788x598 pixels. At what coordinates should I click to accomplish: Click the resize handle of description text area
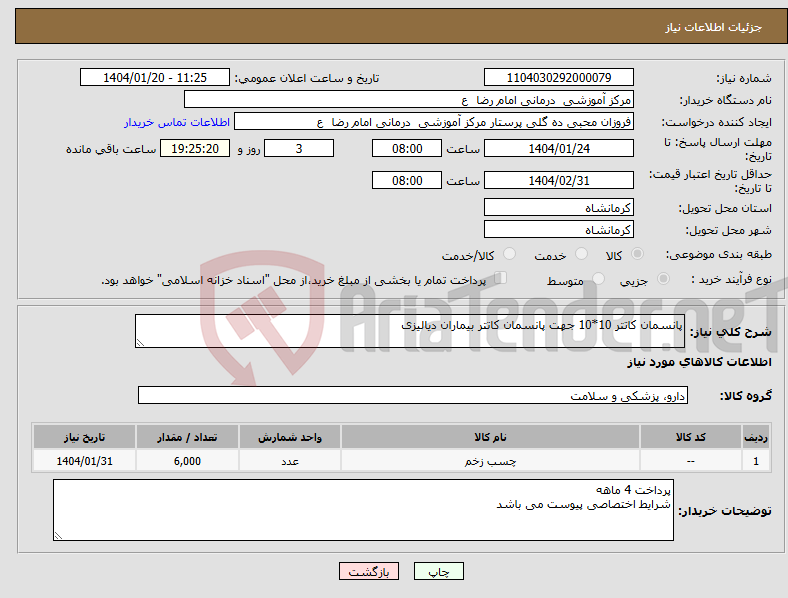[140, 343]
